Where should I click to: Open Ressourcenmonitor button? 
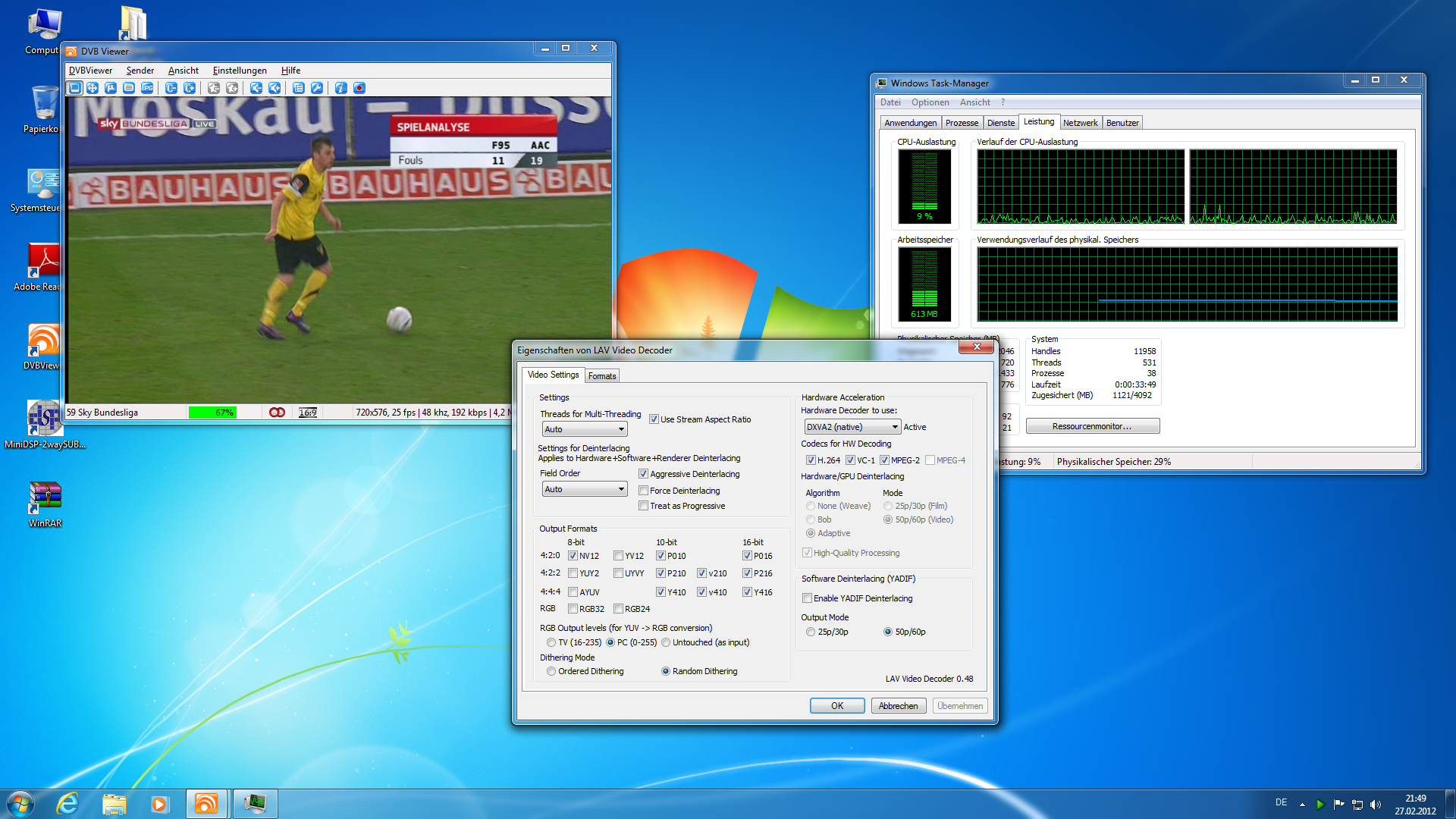(1092, 426)
